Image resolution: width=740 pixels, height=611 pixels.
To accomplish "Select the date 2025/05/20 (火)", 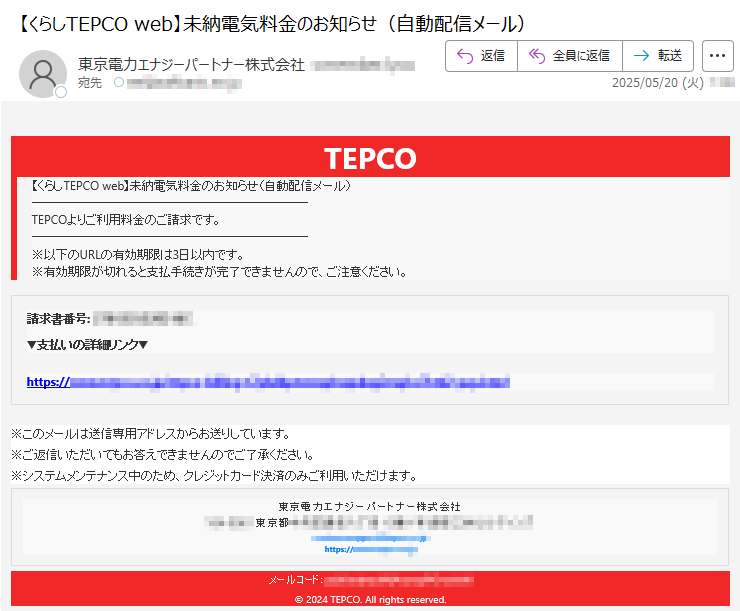I will pos(657,83).
